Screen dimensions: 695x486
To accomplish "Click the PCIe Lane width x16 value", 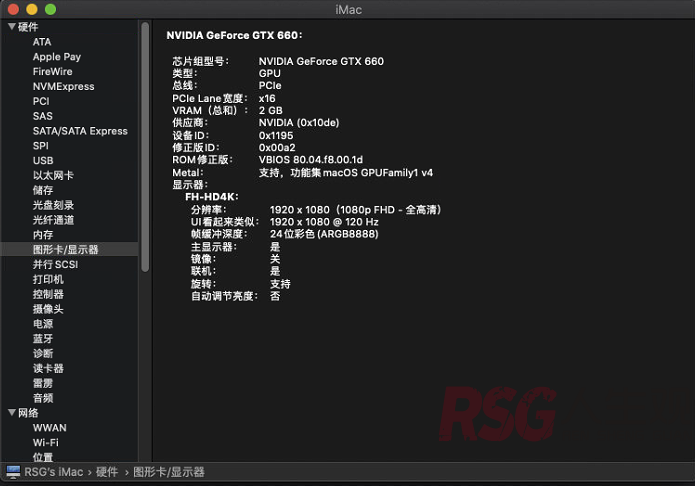I will (x=267, y=98).
